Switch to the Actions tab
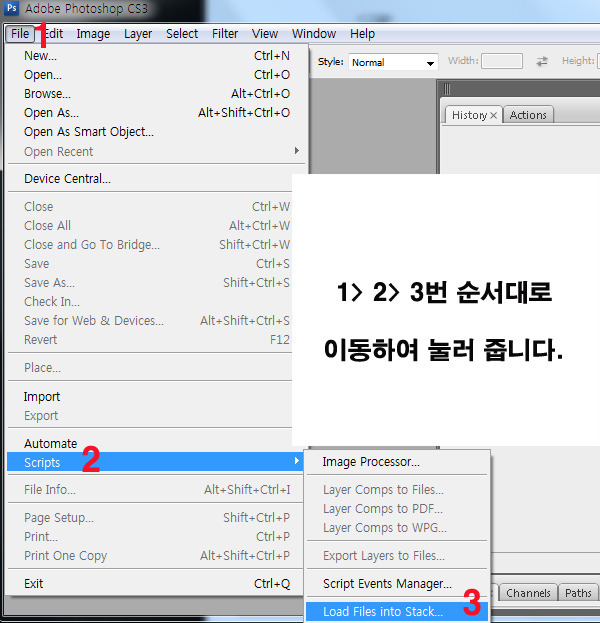Screen dimensions: 600x623 tap(528, 115)
